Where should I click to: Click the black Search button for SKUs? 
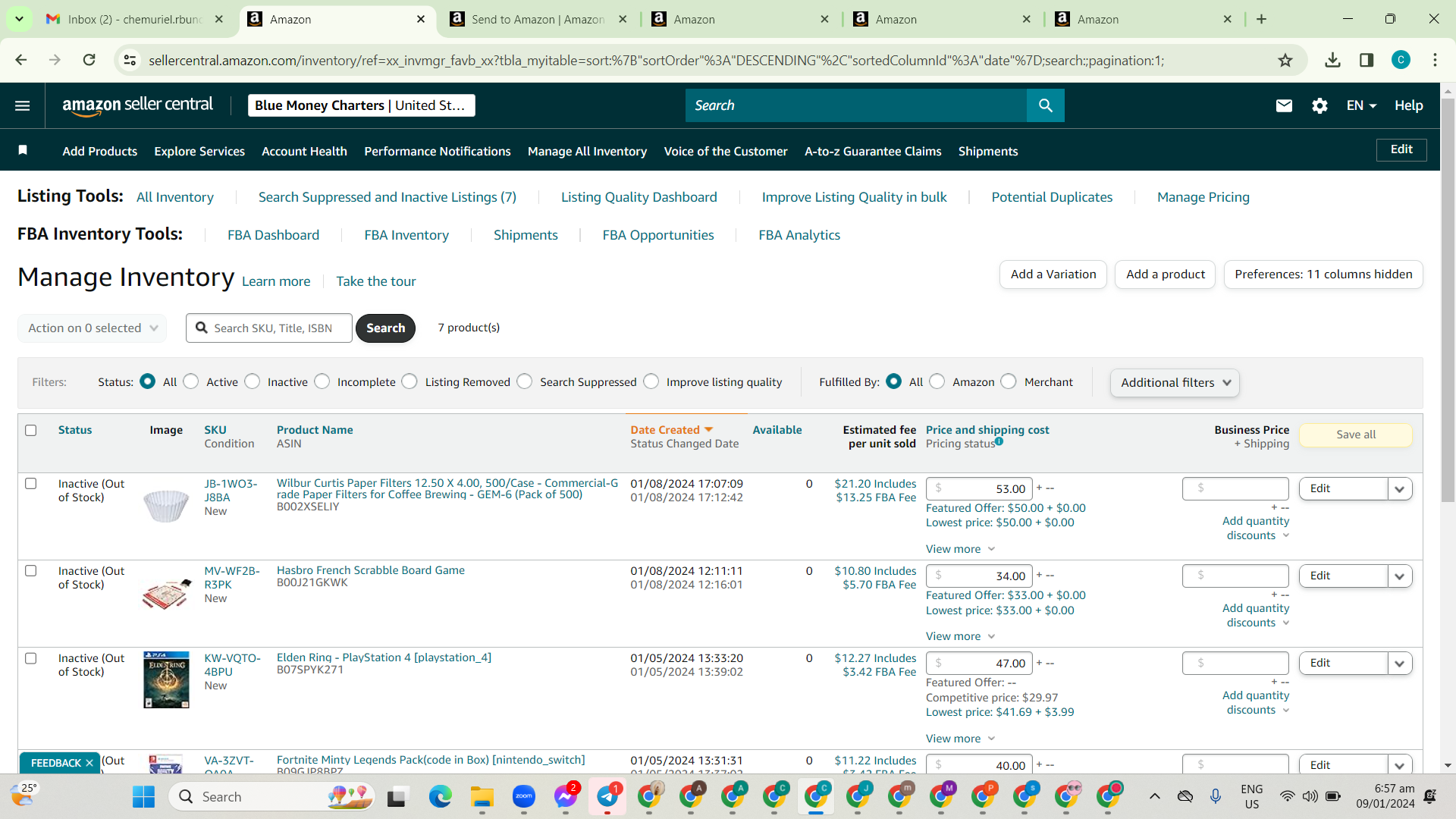385,328
